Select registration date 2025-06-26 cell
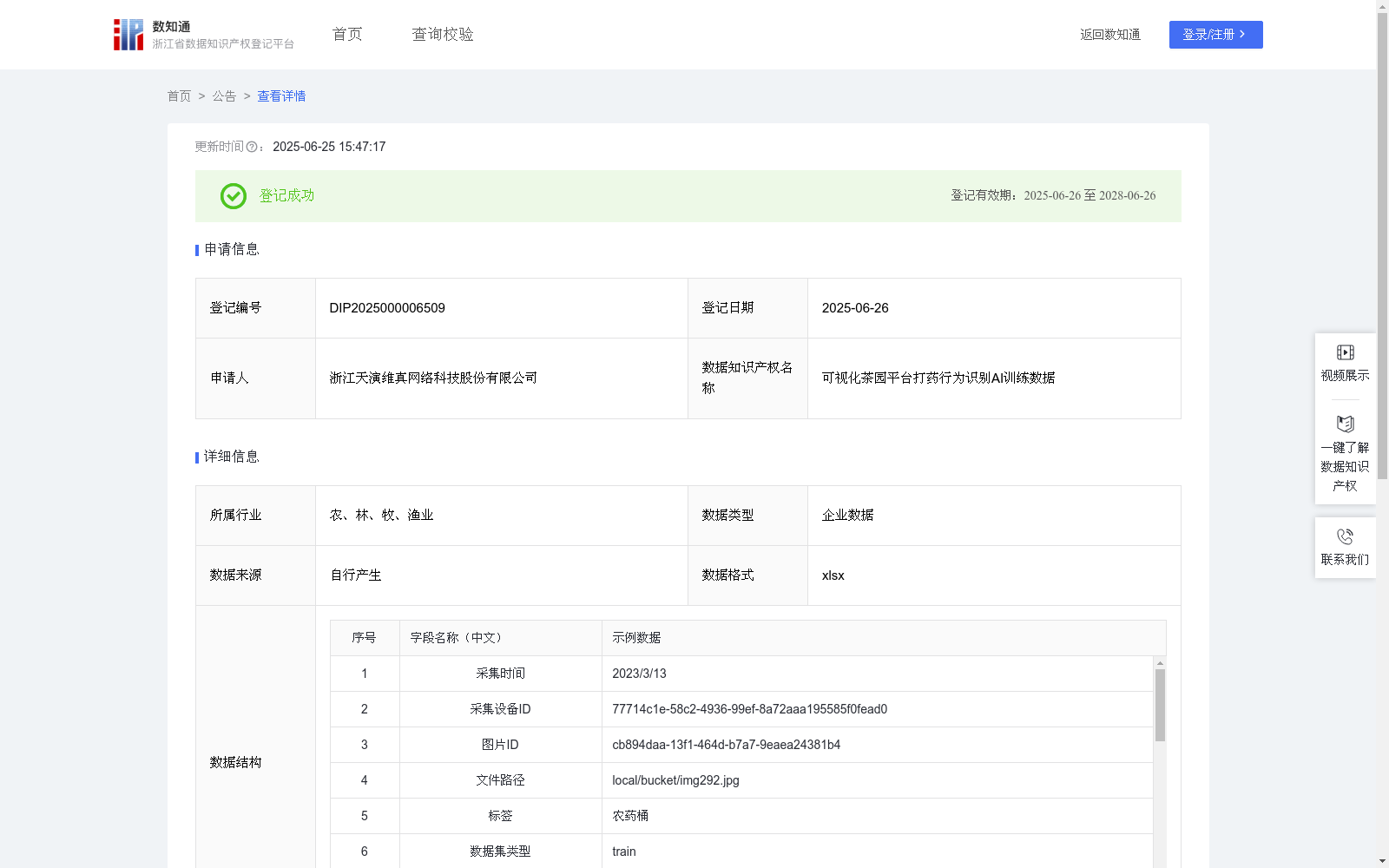 (994, 308)
